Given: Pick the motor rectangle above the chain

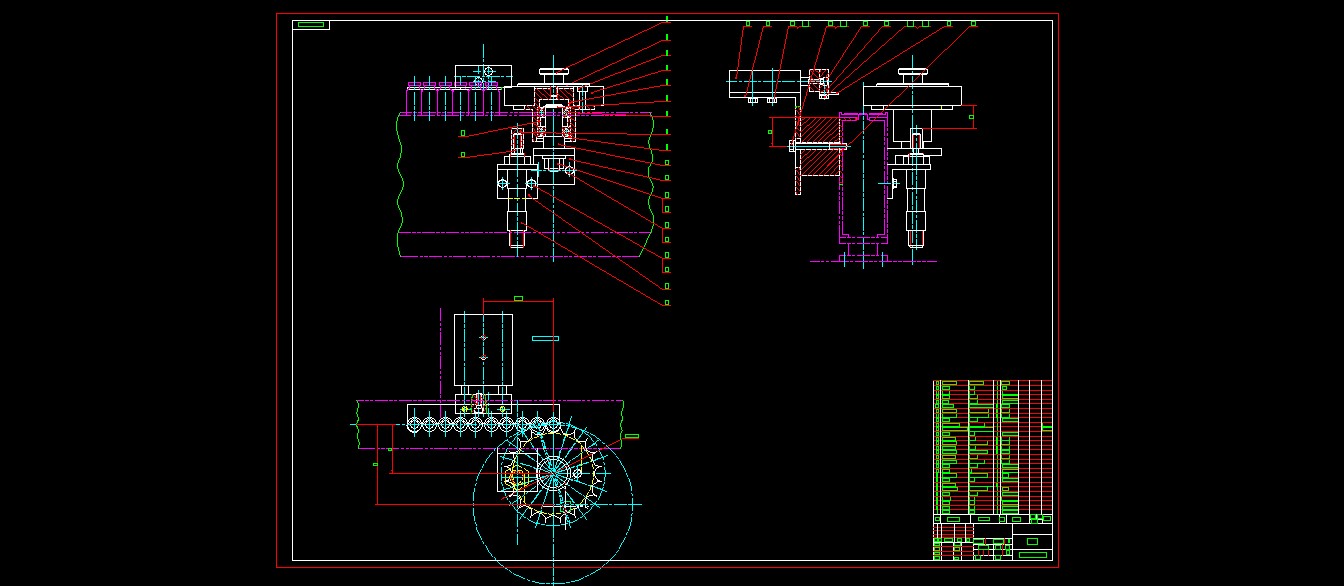Looking at the screenshot, I should 483,352.
